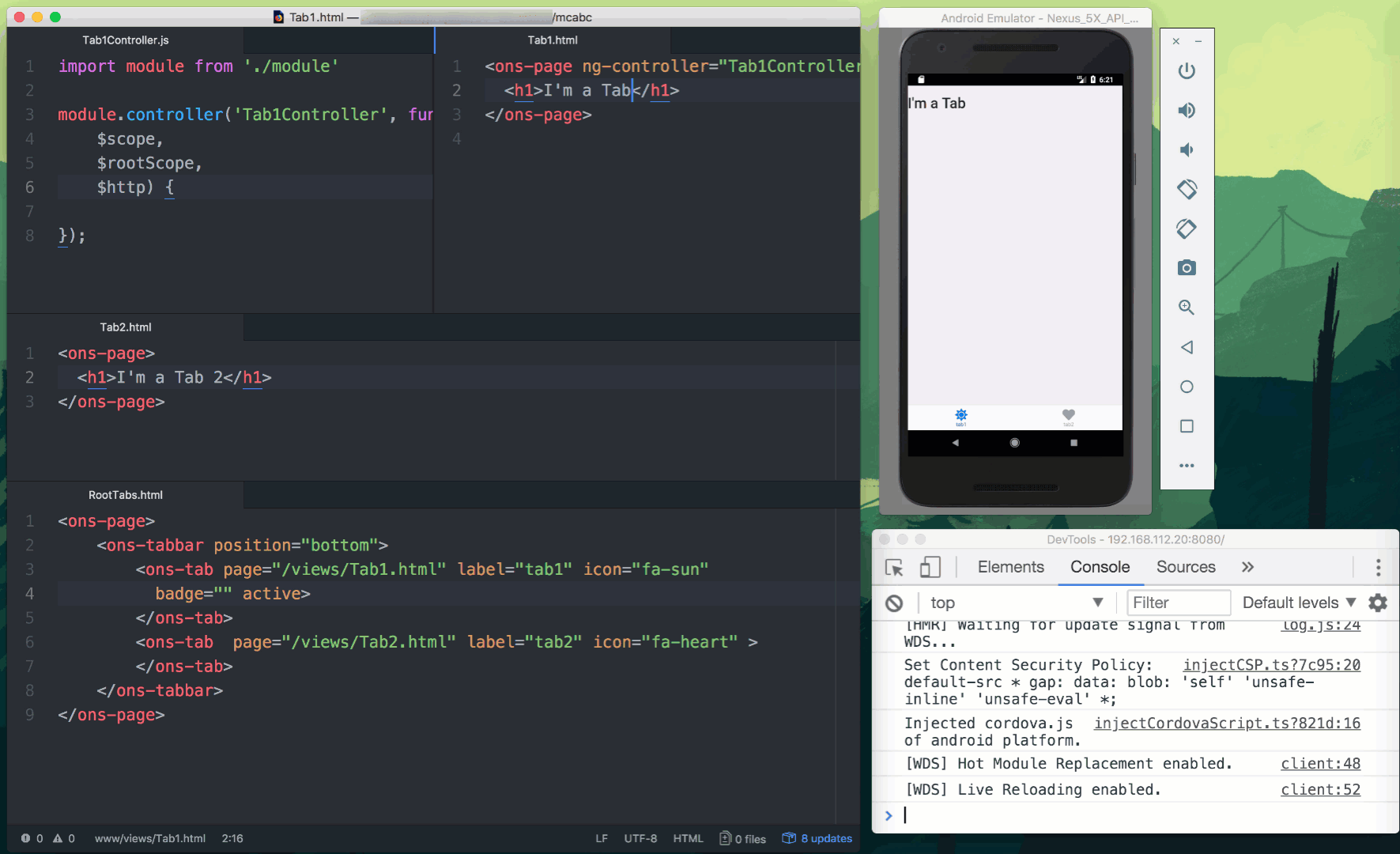Switch to the Elements tab in DevTools

click(x=1010, y=567)
